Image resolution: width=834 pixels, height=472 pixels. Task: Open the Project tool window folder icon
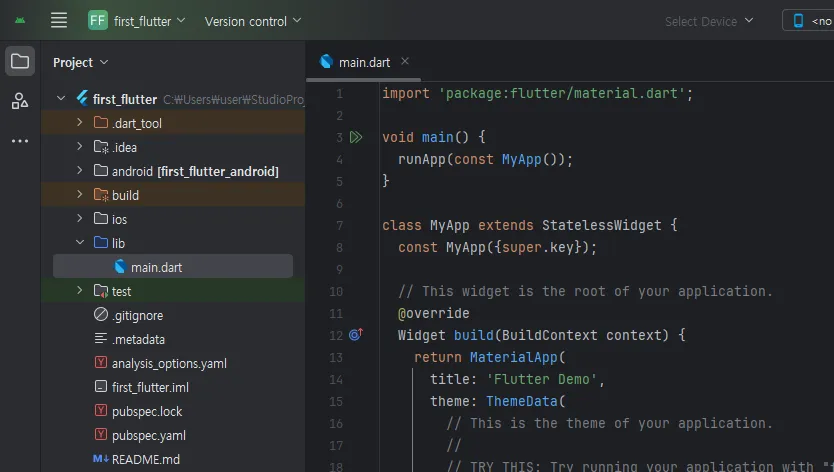click(x=20, y=61)
